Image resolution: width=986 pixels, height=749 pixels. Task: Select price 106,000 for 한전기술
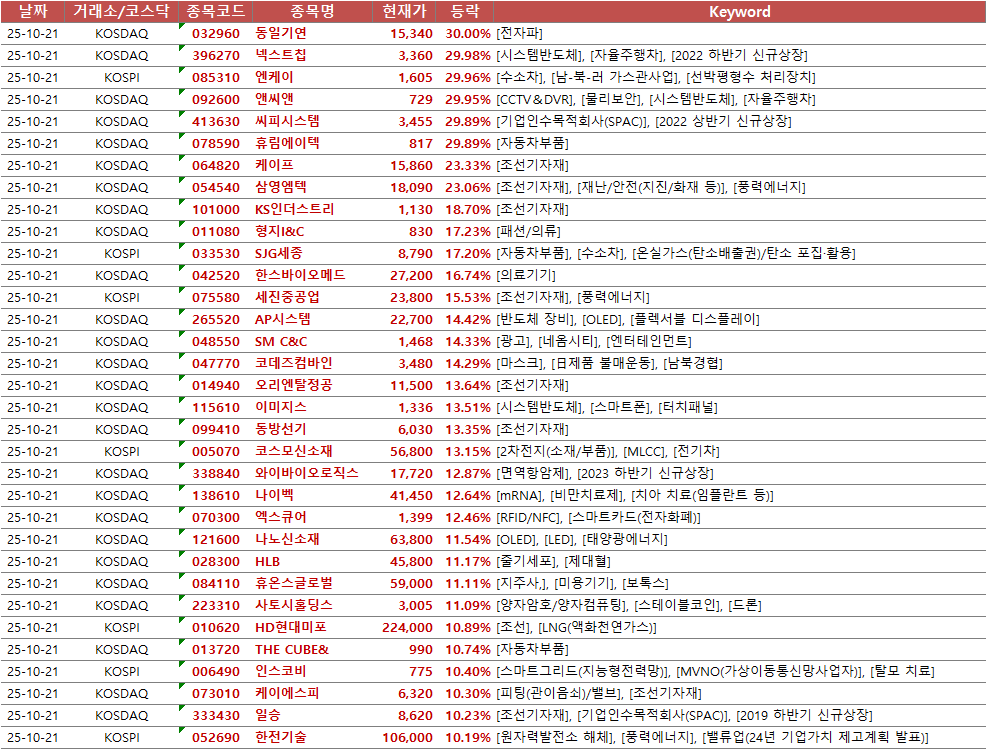tap(407, 738)
